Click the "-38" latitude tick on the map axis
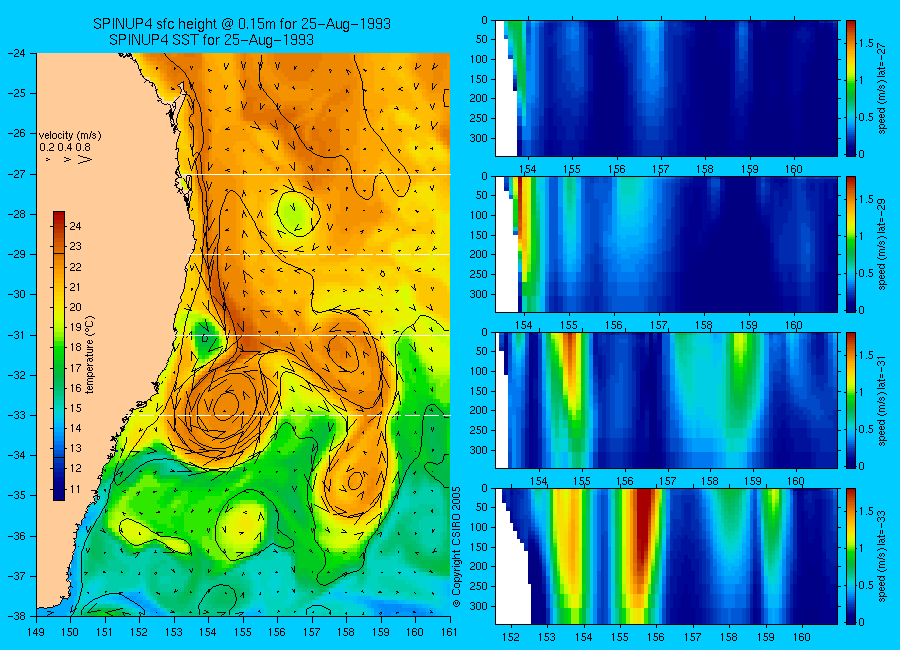 point(17,616)
